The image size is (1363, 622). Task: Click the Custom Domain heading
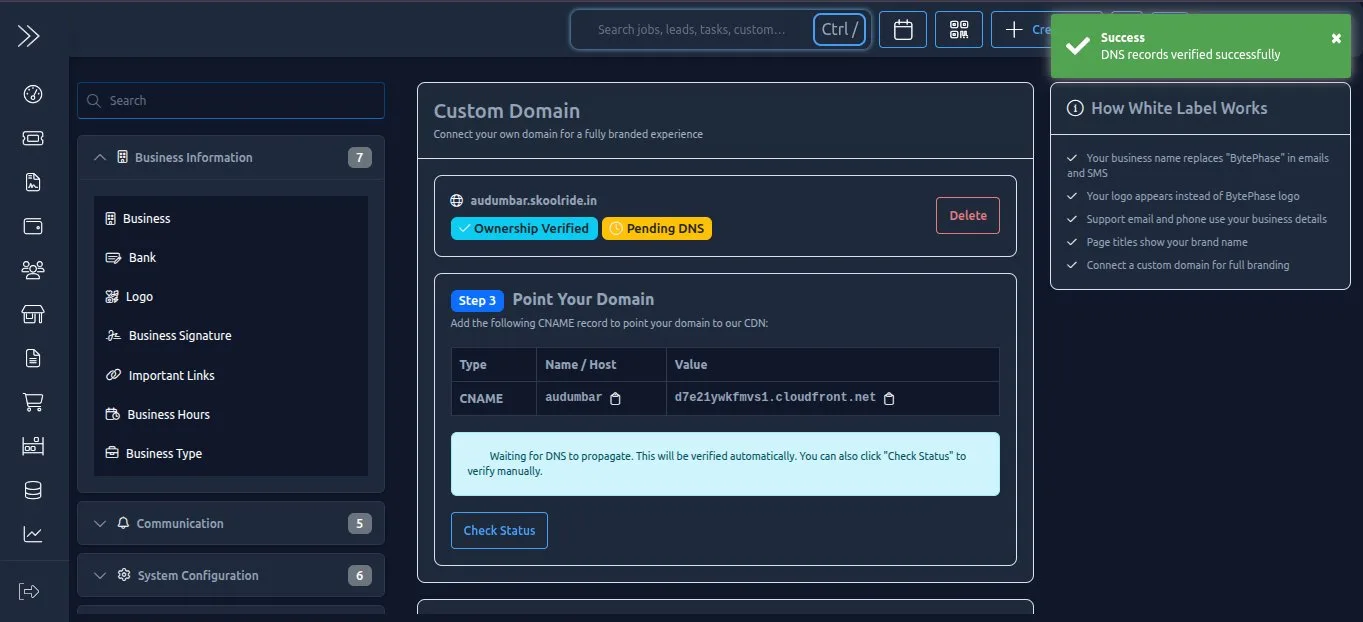point(507,111)
